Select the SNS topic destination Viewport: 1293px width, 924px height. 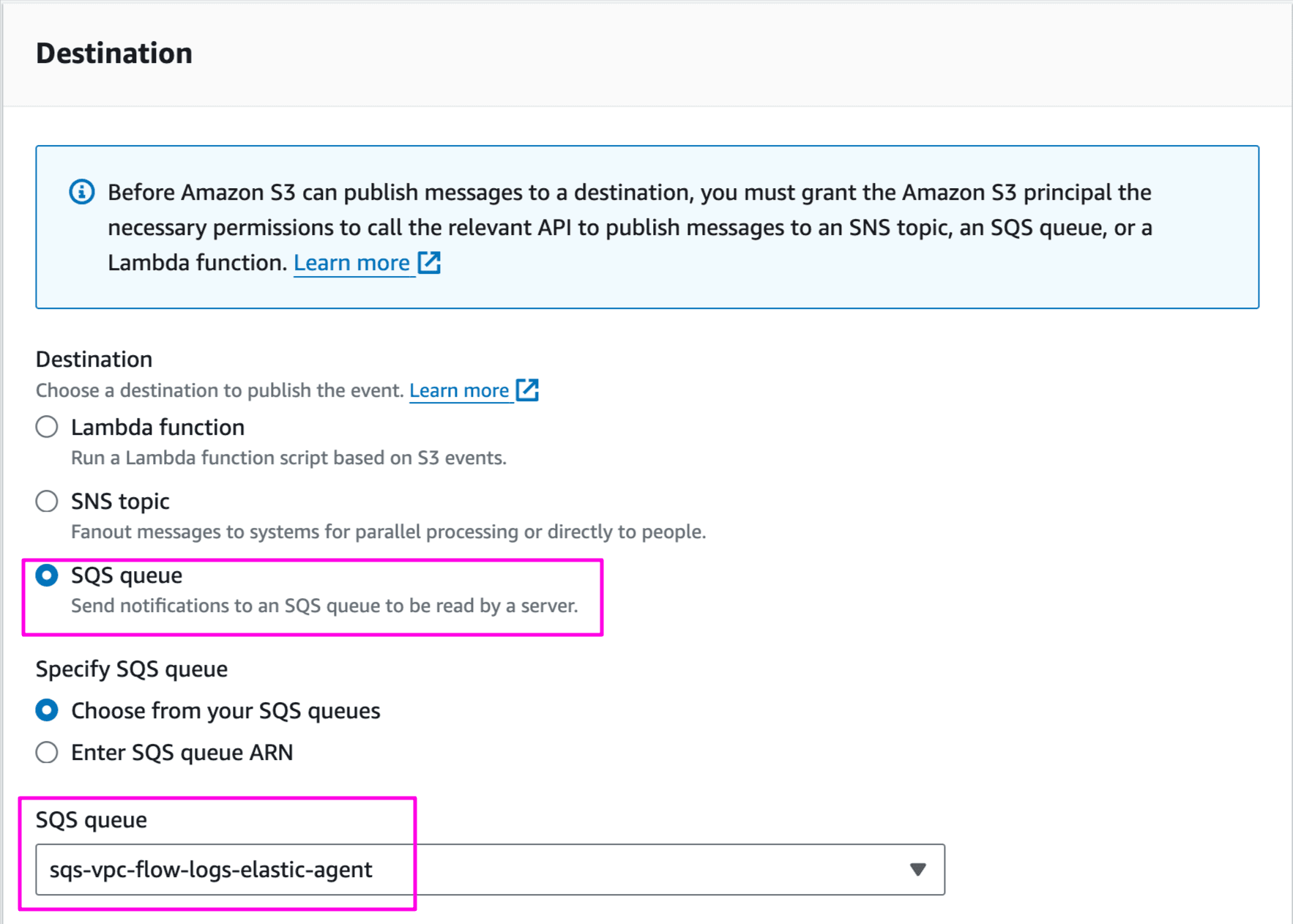click(46, 501)
